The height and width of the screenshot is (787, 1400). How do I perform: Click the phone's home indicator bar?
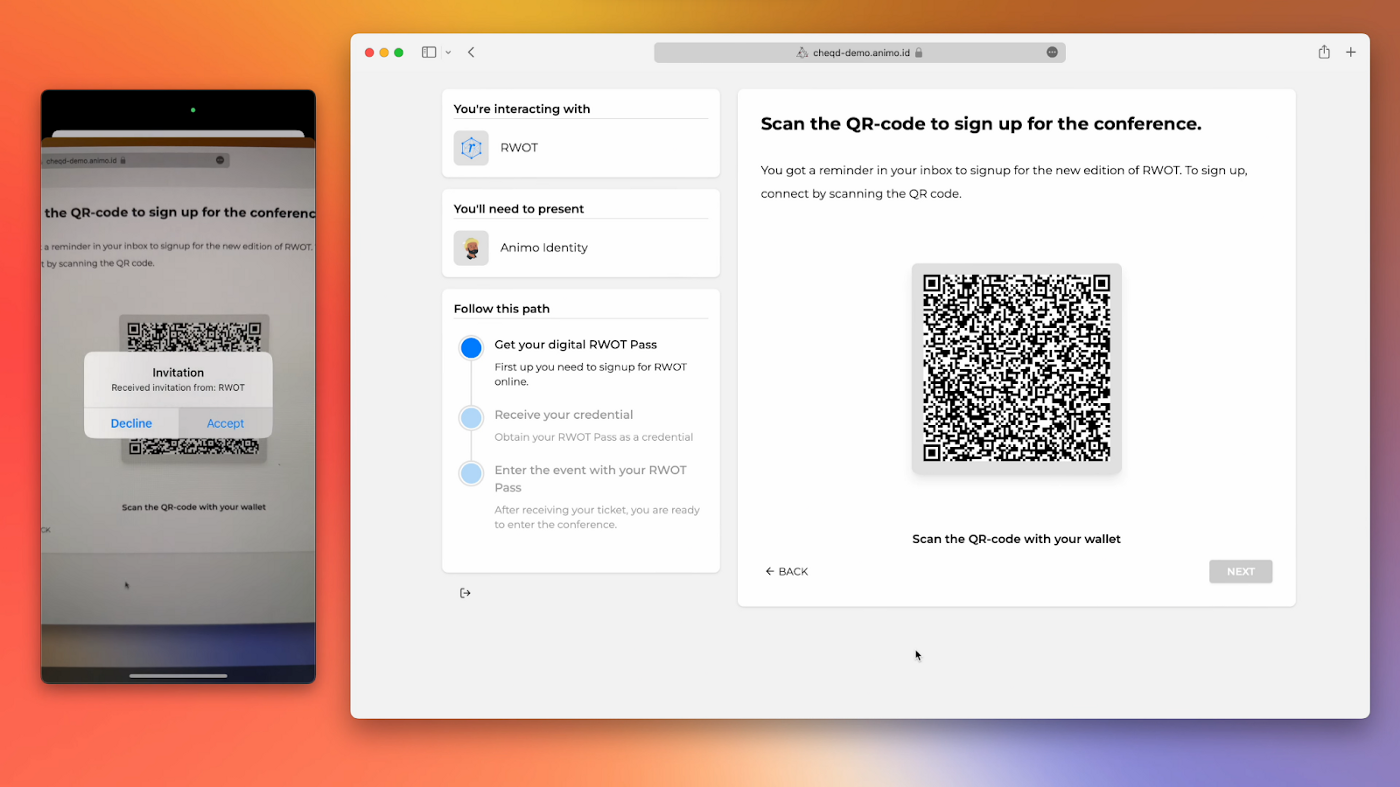(x=178, y=676)
